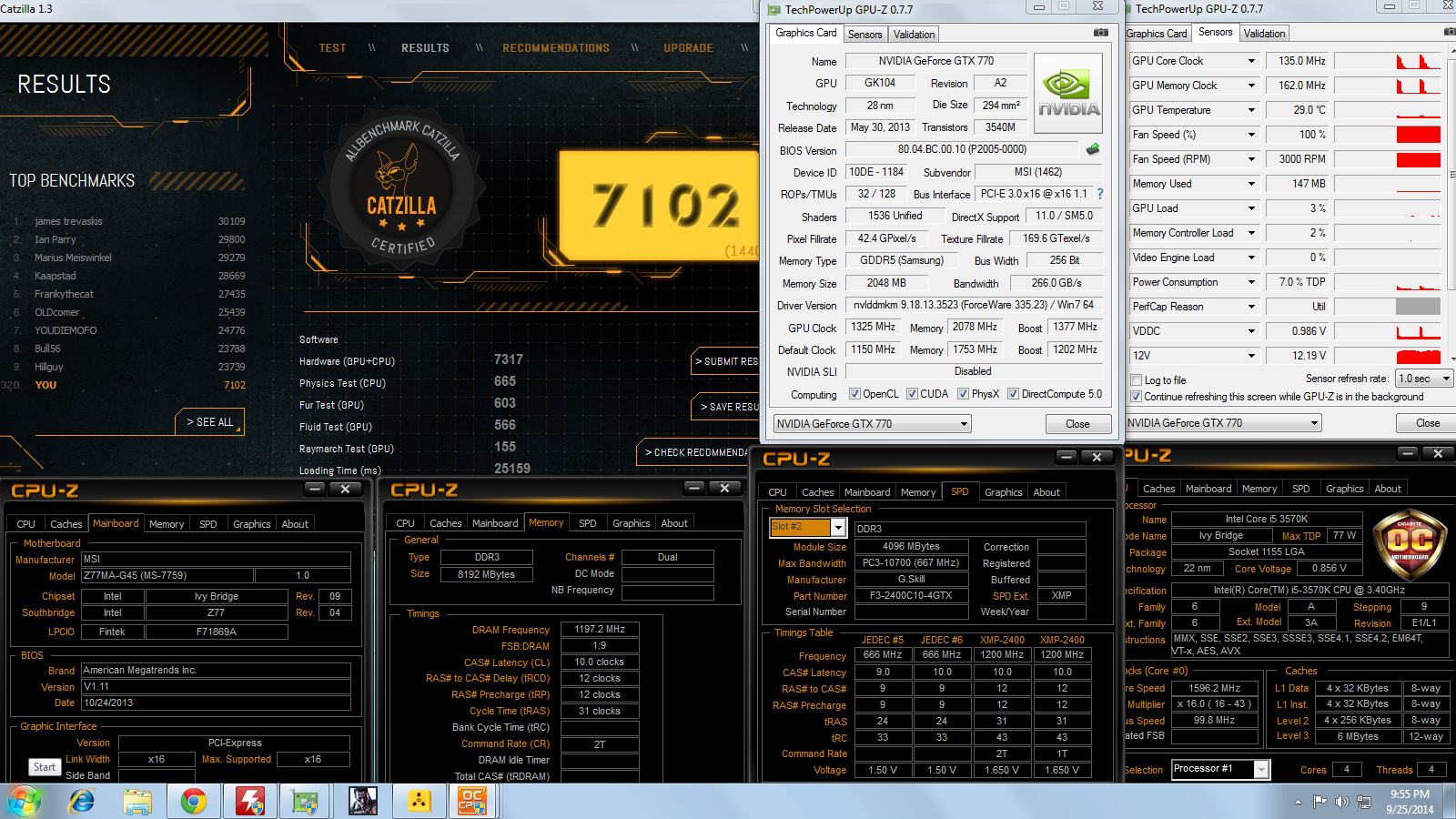The width and height of the screenshot is (1456, 819).
Task: Switch to Memory tab in Mainboard CPU-Z window
Action: 167,524
